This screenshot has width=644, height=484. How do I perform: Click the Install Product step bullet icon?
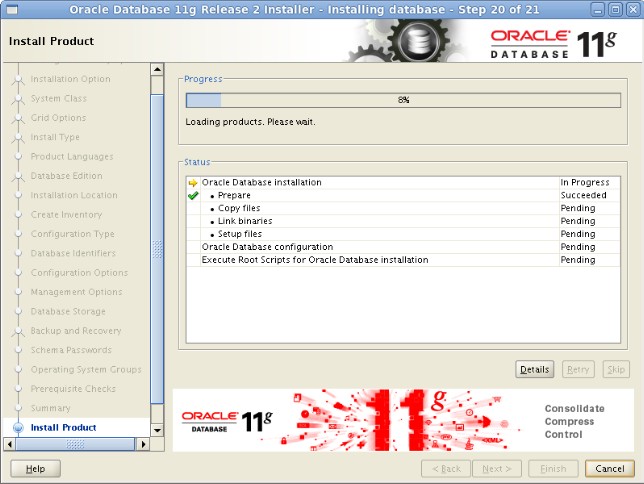tap(18, 428)
